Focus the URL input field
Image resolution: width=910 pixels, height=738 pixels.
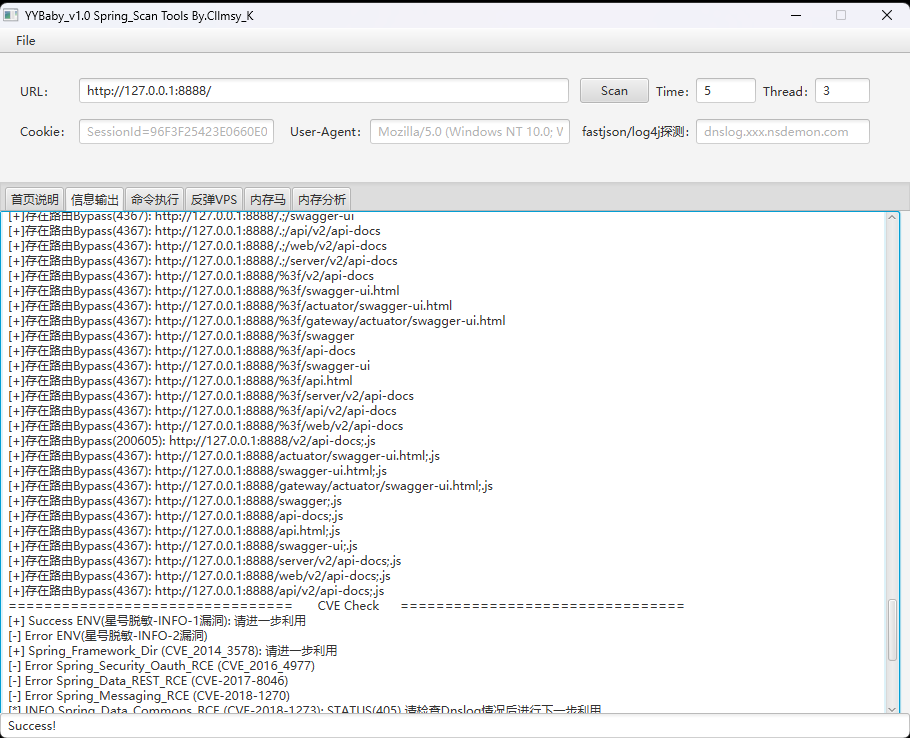(x=324, y=91)
